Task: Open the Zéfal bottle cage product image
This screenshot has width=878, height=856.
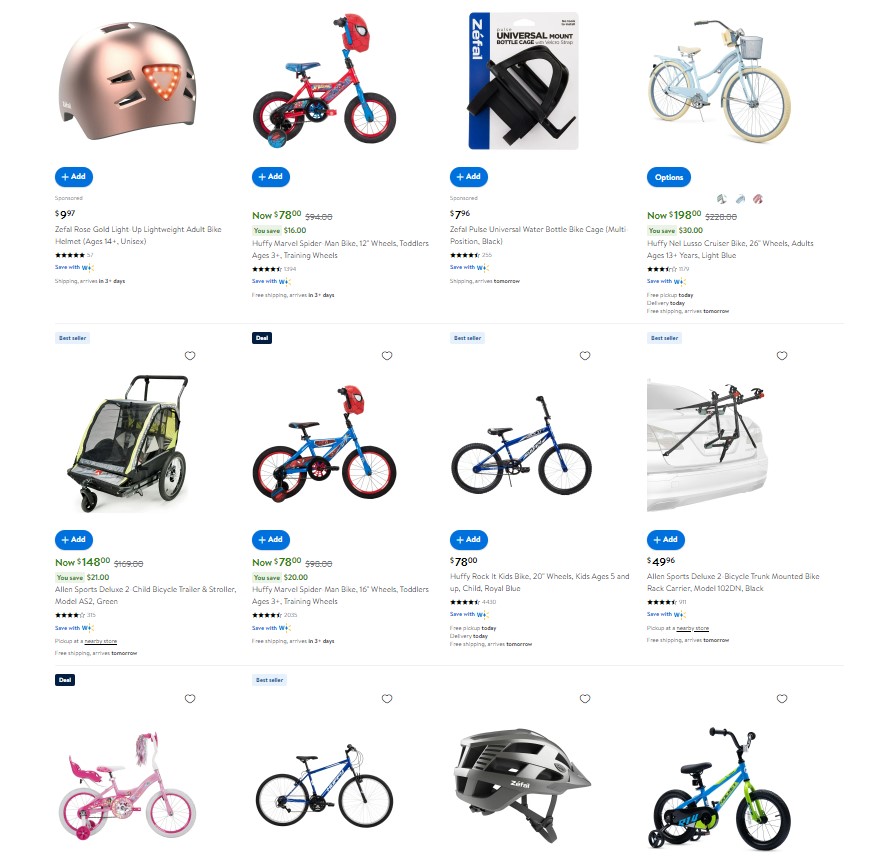Action: [x=523, y=81]
